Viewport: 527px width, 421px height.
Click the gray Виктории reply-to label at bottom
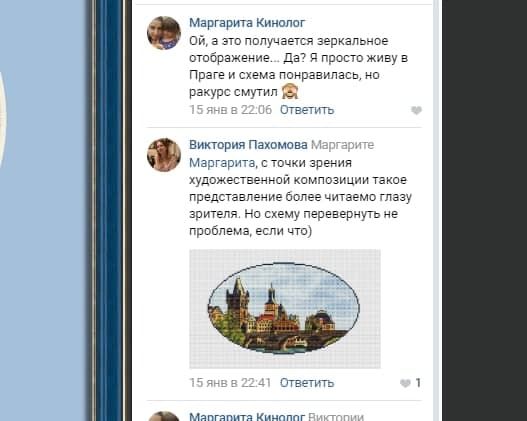[x=336, y=417]
